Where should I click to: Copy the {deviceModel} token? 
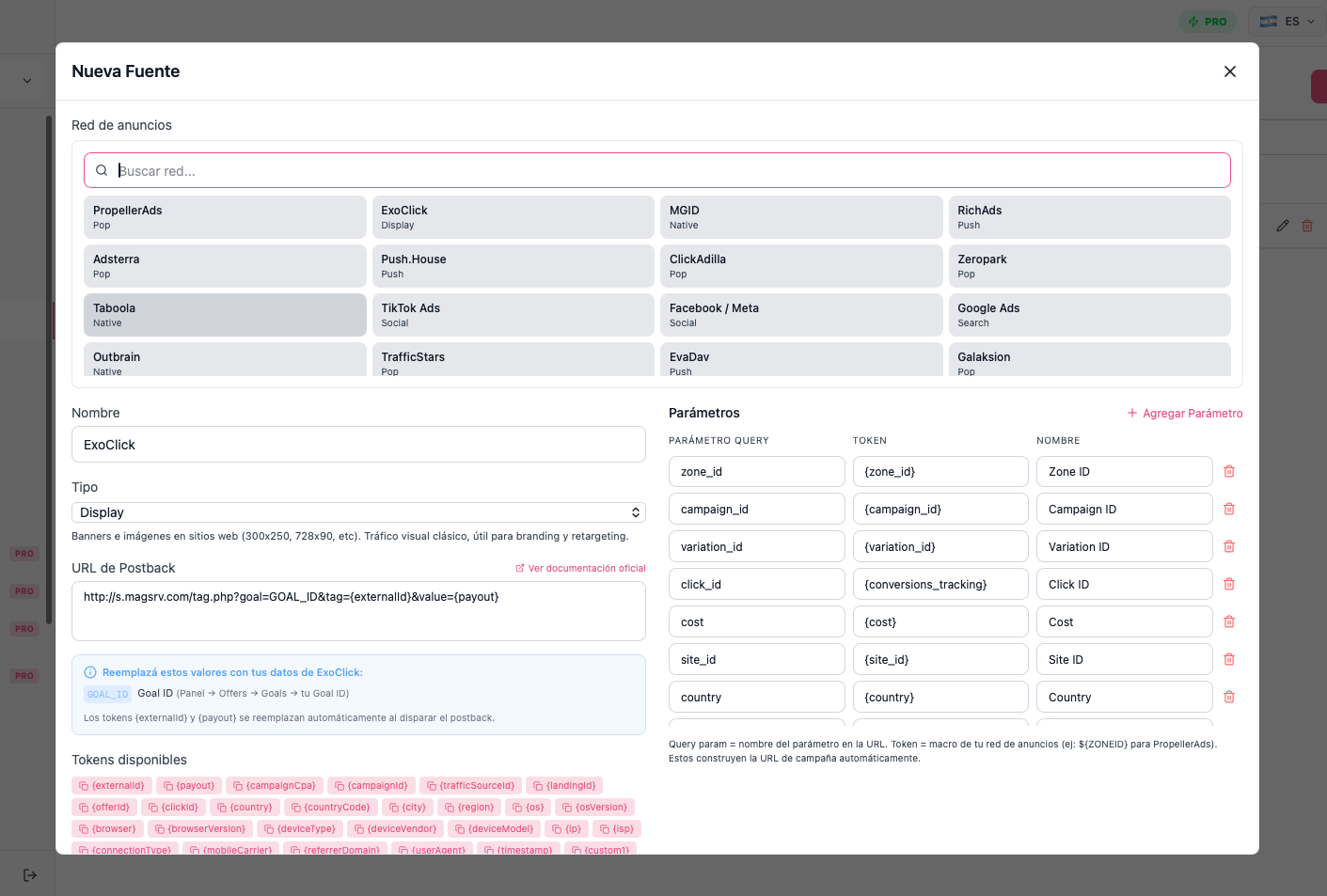coord(494,829)
